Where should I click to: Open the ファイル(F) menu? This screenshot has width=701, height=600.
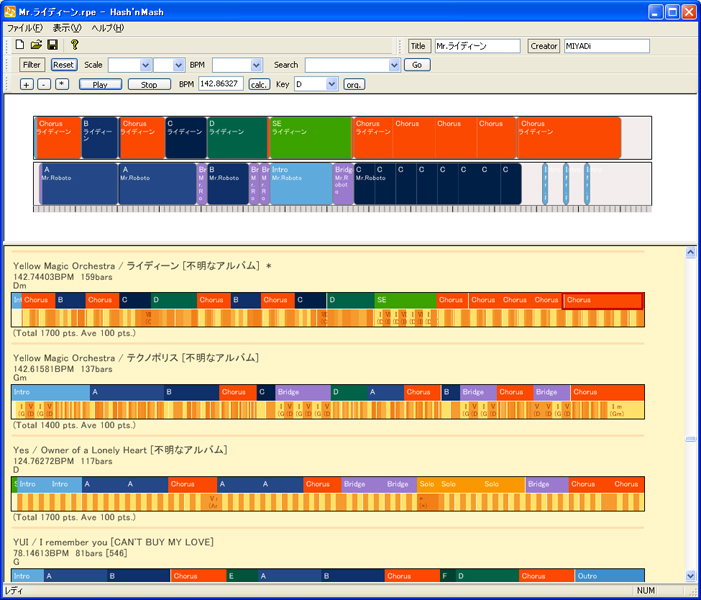24,28
